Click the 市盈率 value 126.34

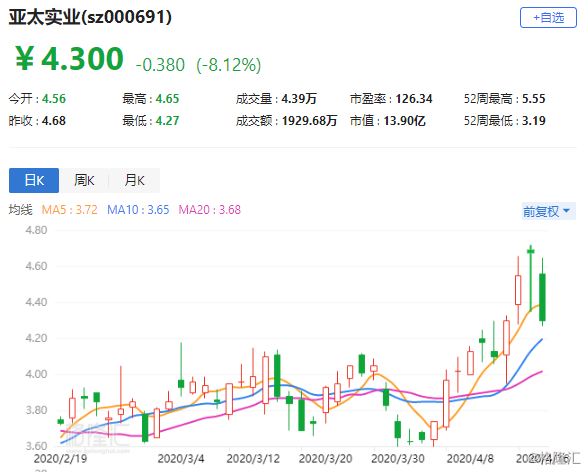(414, 99)
